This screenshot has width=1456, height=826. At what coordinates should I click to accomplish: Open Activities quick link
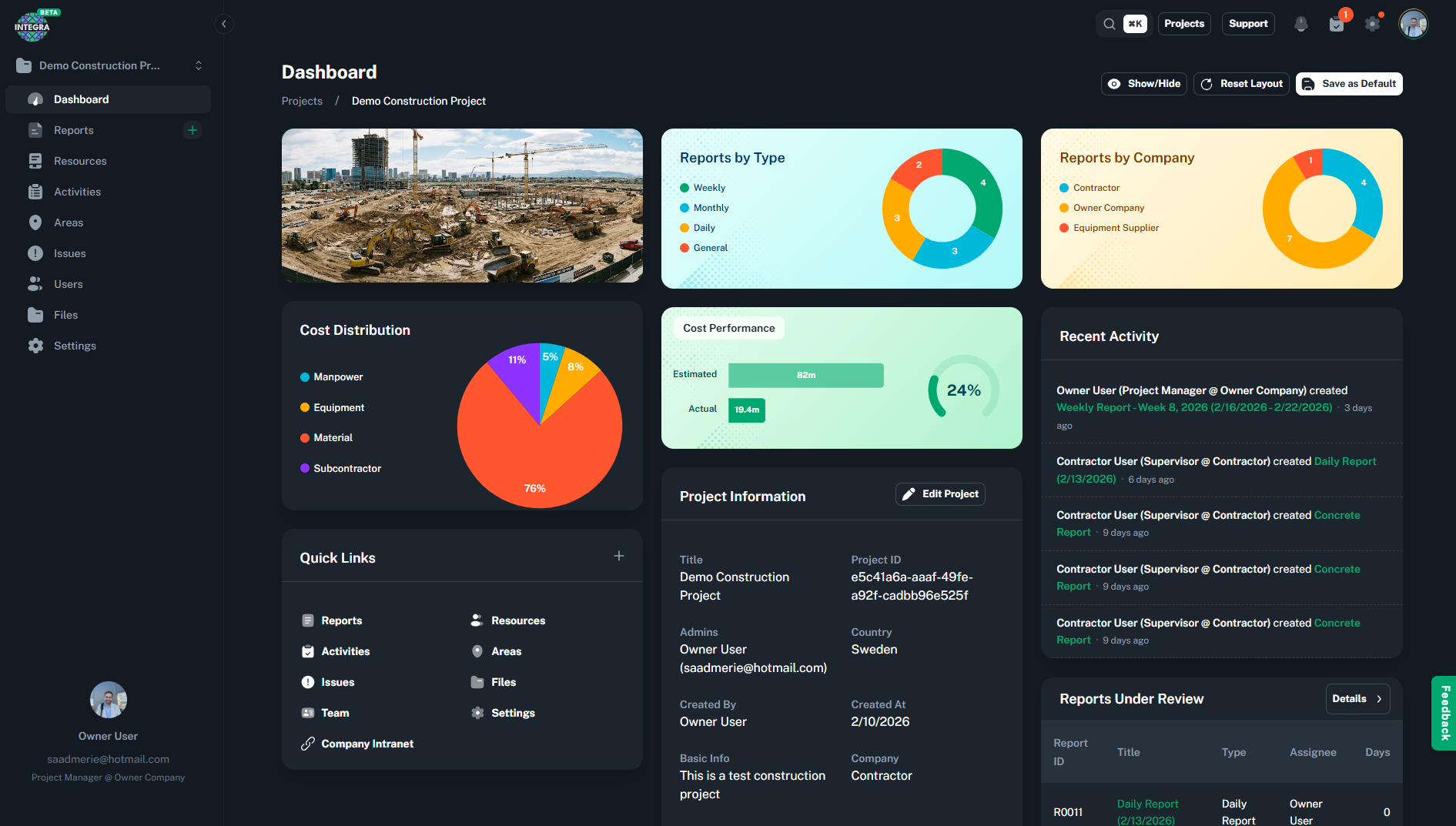336,651
